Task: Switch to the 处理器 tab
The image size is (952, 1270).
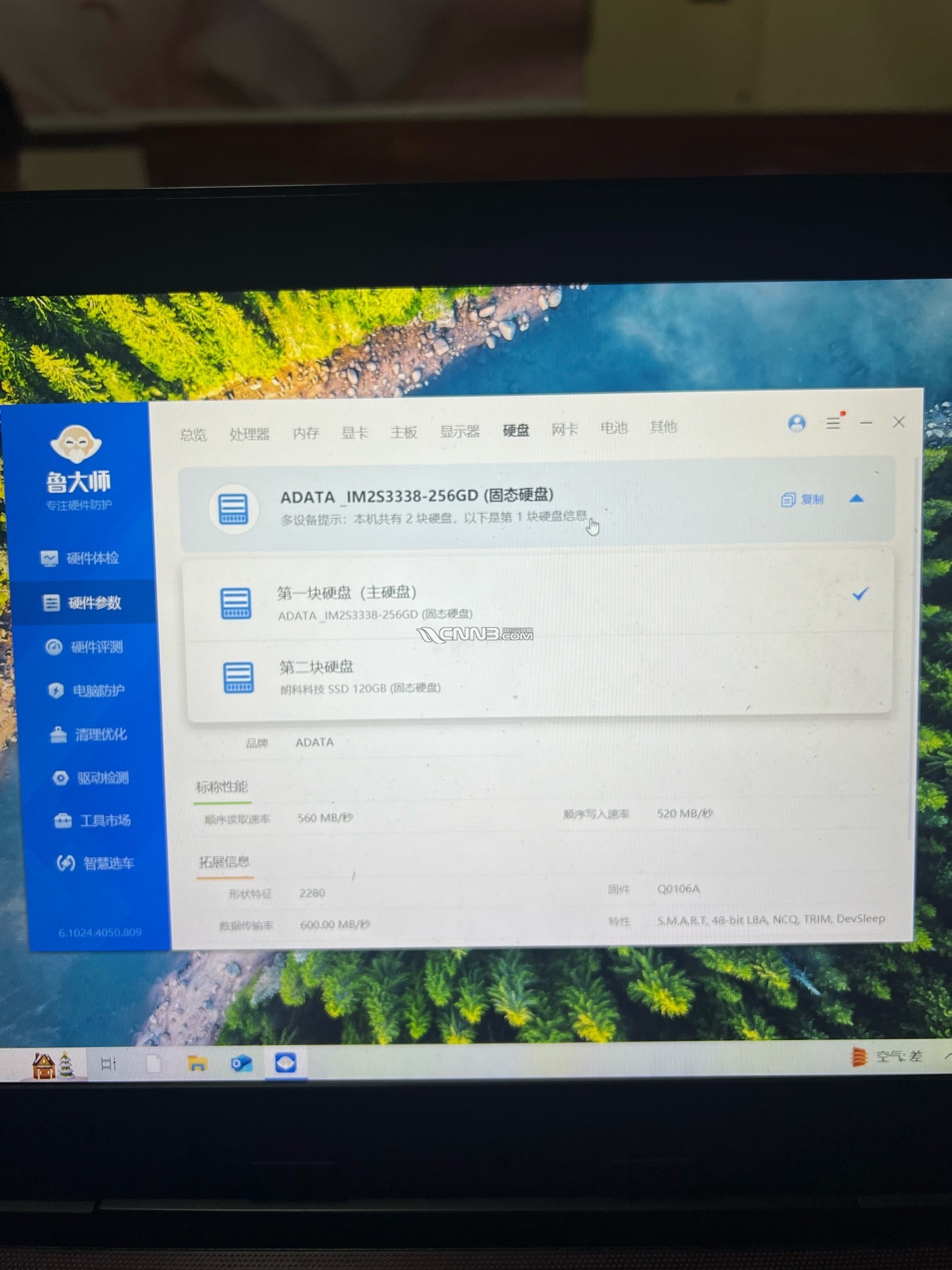Action: [x=249, y=434]
